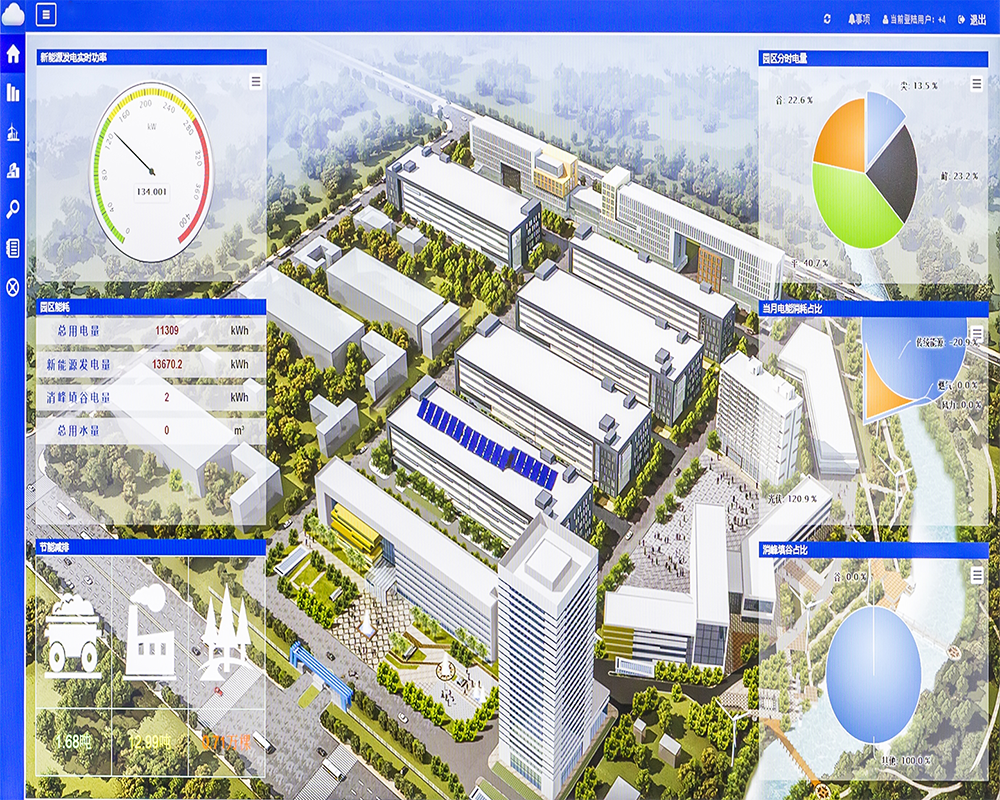Open the power tower sidebar icon
Image resolution: width=1000 pixels, height=800 pixels.
[x=13, y=132]
